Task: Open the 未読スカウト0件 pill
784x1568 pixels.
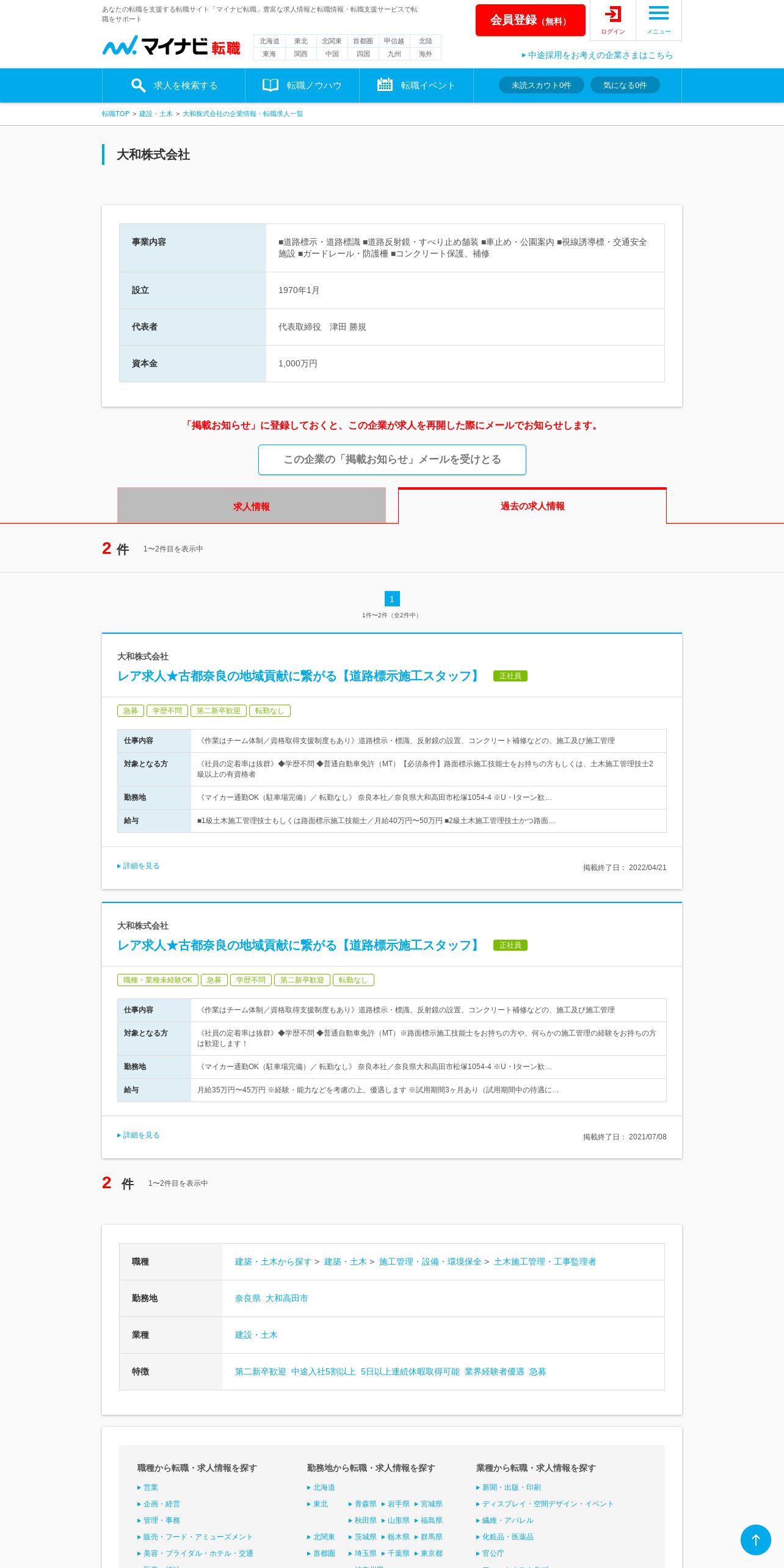Action: click(x=541, y=85)
